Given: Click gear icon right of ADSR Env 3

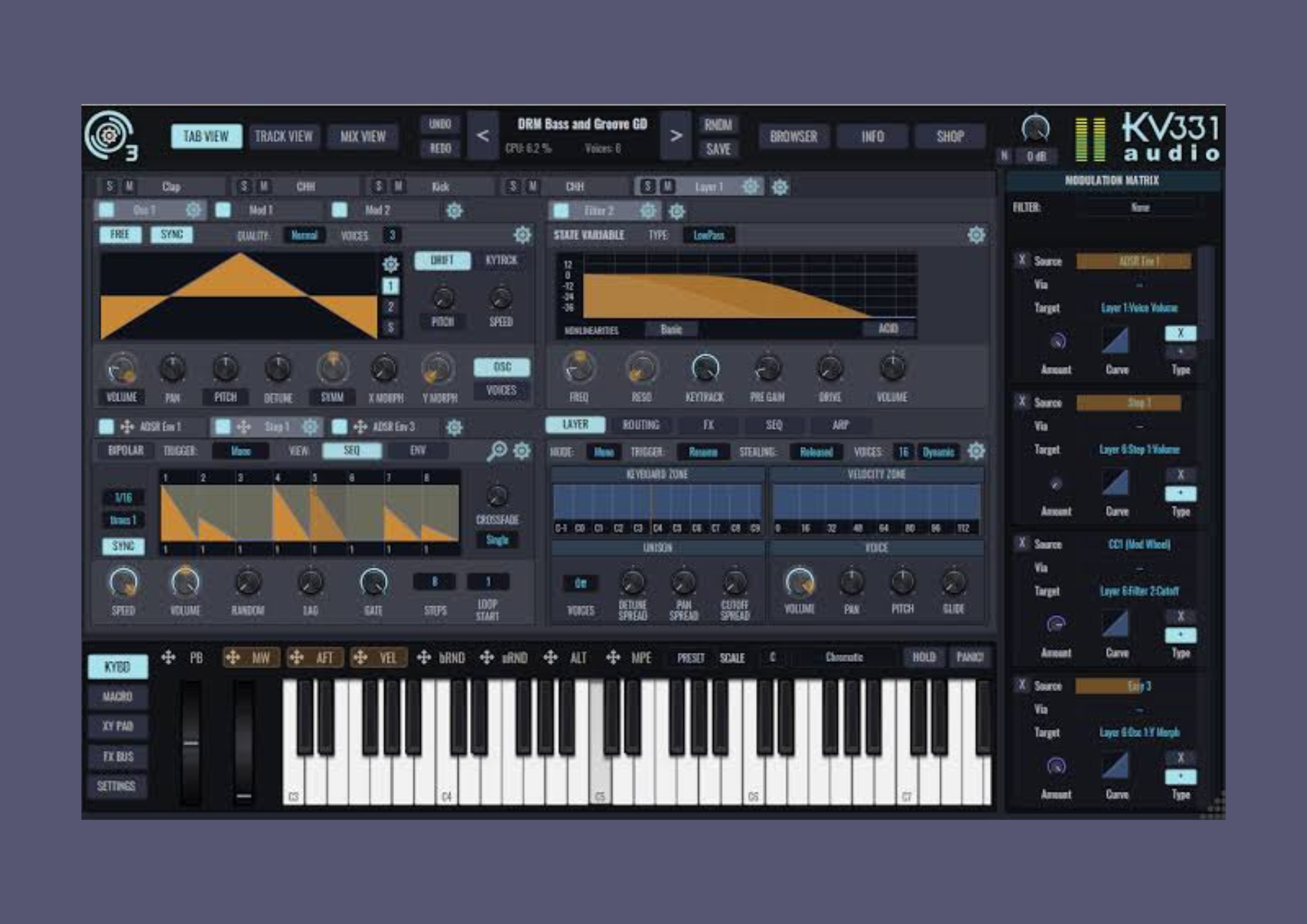Looking at the screenshot, I should tap(454, 427).
